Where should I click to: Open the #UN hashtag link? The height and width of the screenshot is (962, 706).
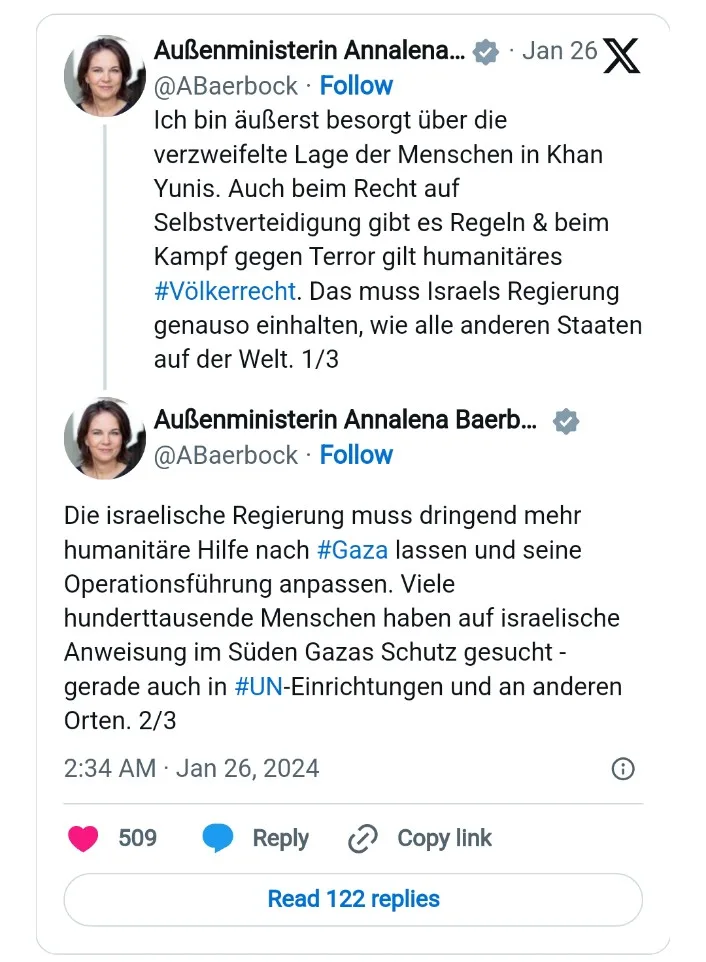[258, 687]
